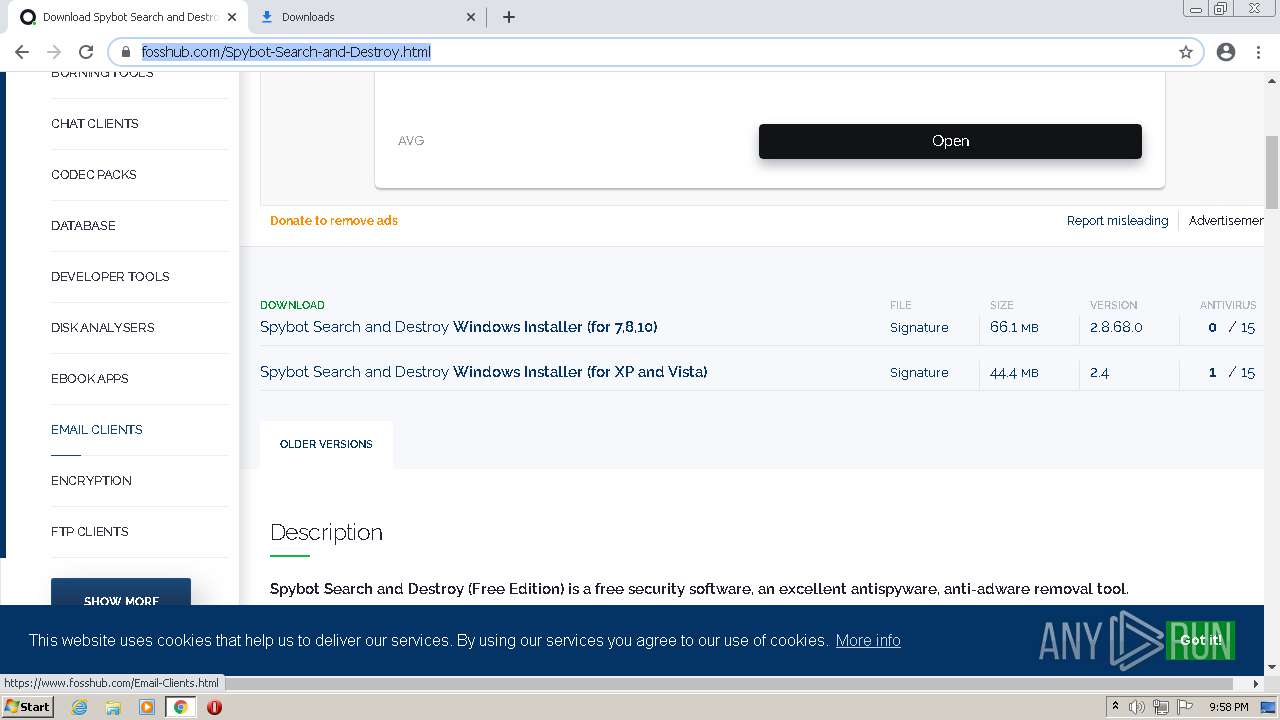Launch Internet Explorer from the taskbar
1280x720 pixels.
pyautogui.click(x=80, y=707)
